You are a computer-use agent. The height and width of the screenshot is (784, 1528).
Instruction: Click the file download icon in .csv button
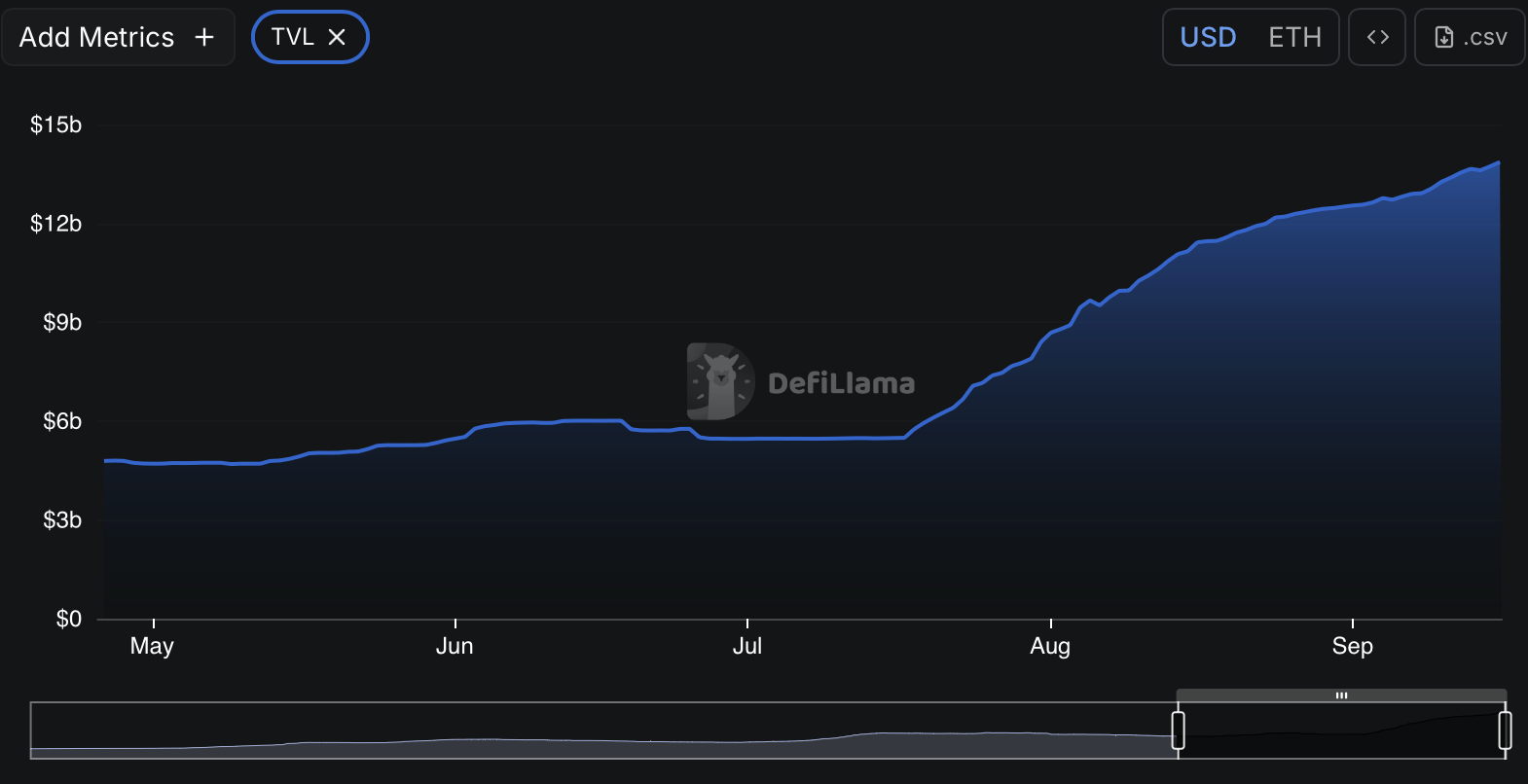(1444, 37)
